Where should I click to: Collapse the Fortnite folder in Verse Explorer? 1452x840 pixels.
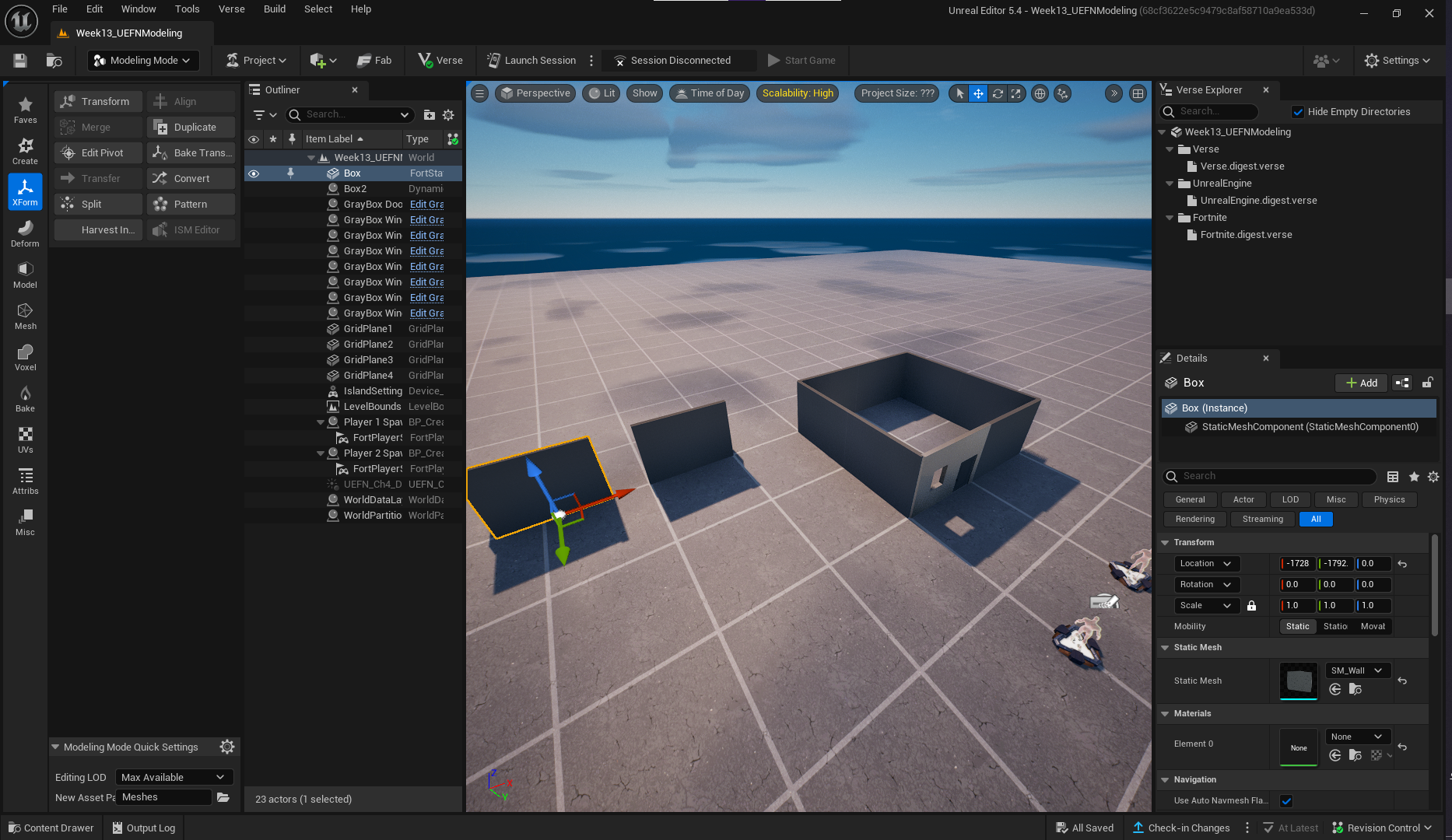point(1169,218)
